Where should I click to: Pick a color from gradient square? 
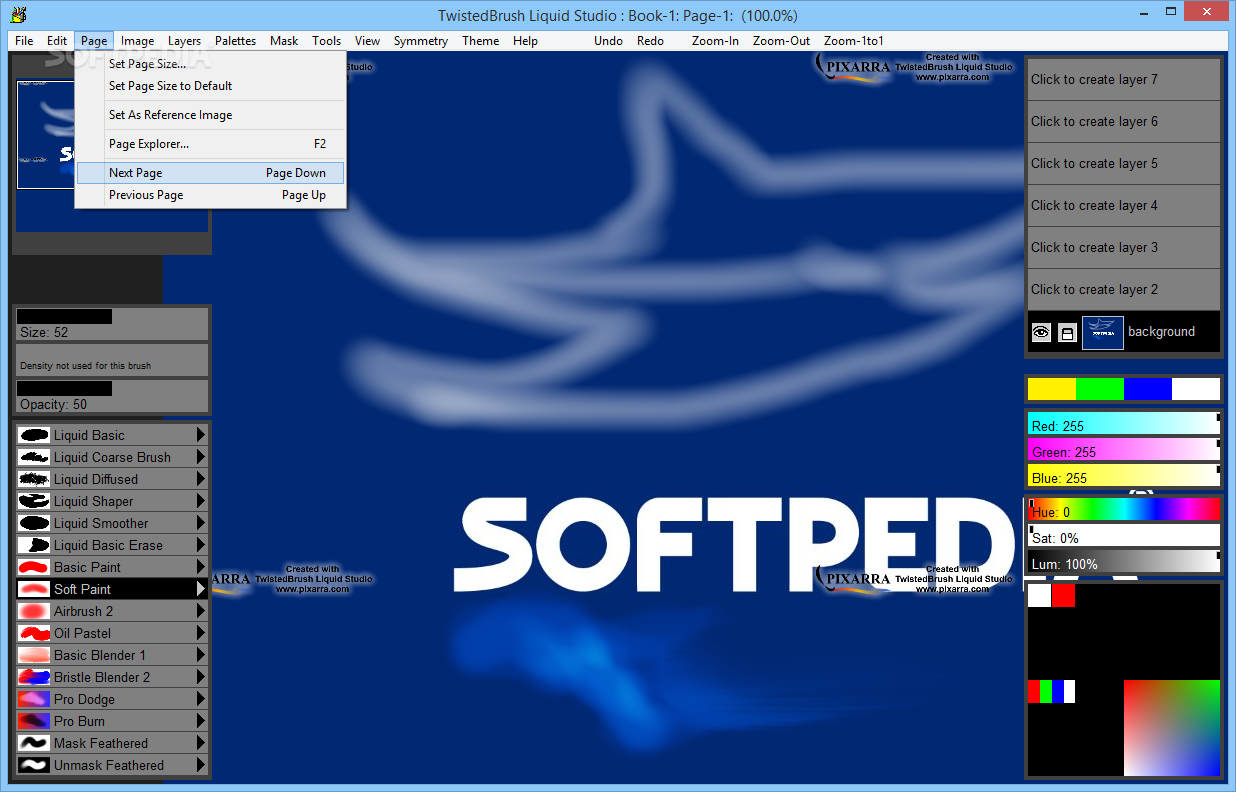pyautogui.click(x=1172, y=728)
